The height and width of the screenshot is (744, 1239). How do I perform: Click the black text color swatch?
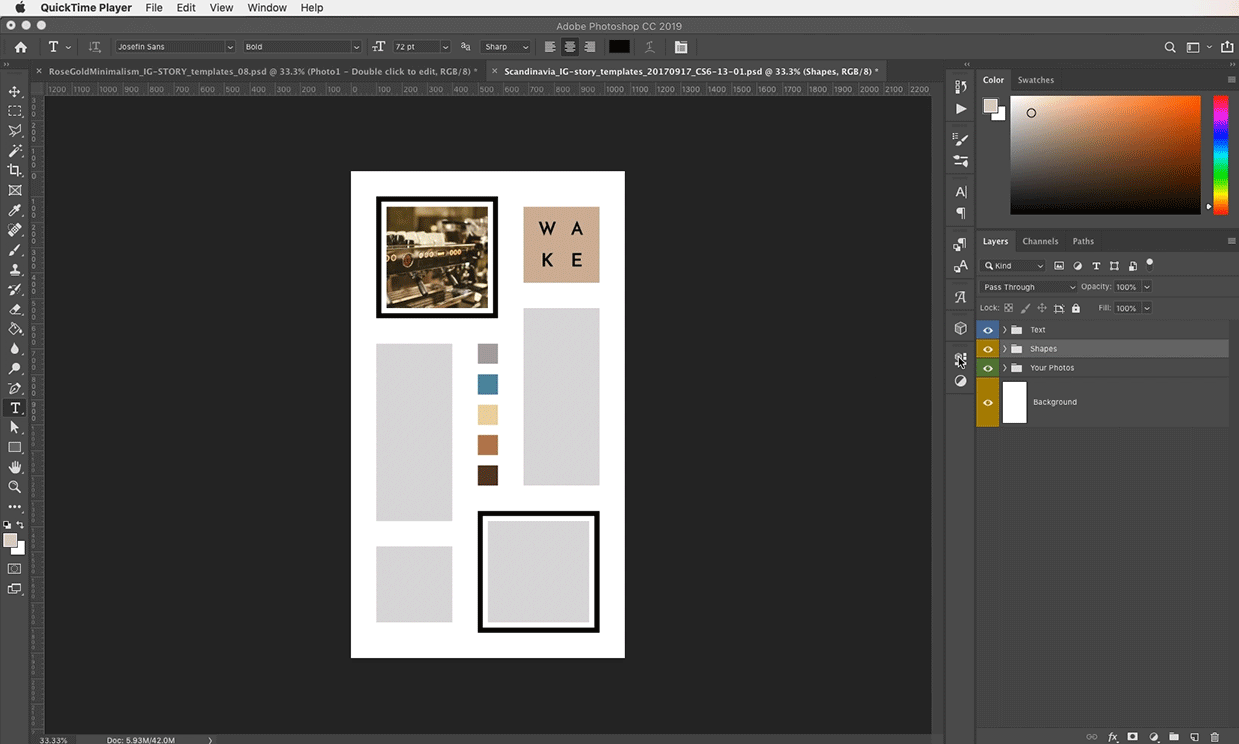(x=620, y=47)
